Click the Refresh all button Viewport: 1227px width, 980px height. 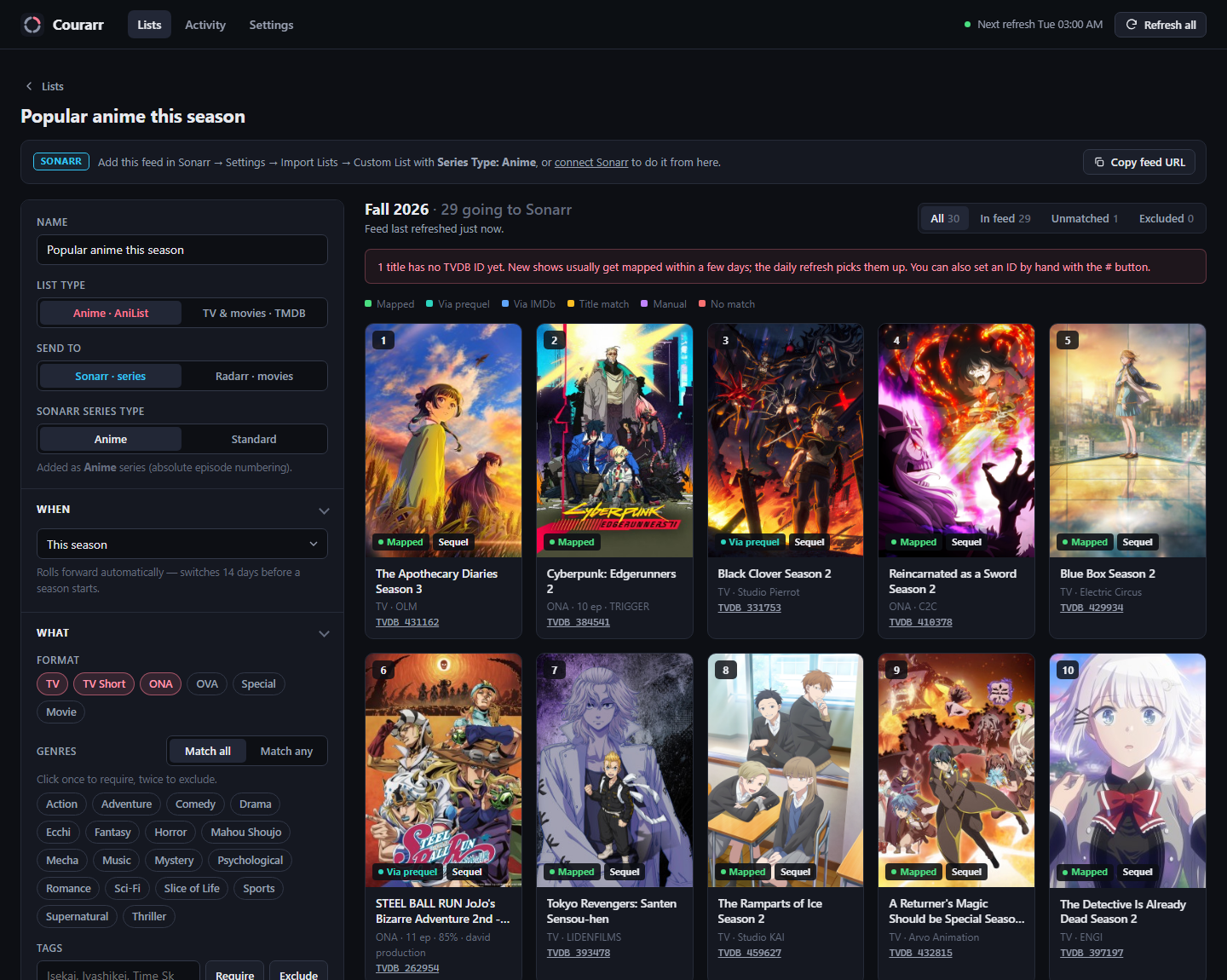pos(1161,25)
